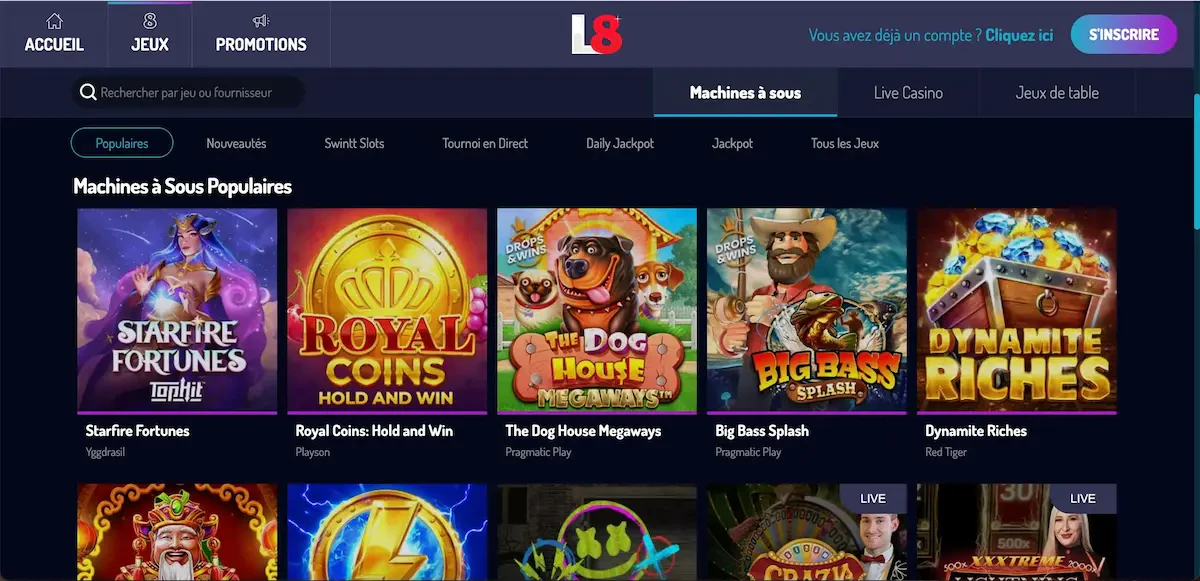The height and width of the screenshot is (581, 1200).
Task: Click the Accueil home icon
Action: (x=54, y=21)
